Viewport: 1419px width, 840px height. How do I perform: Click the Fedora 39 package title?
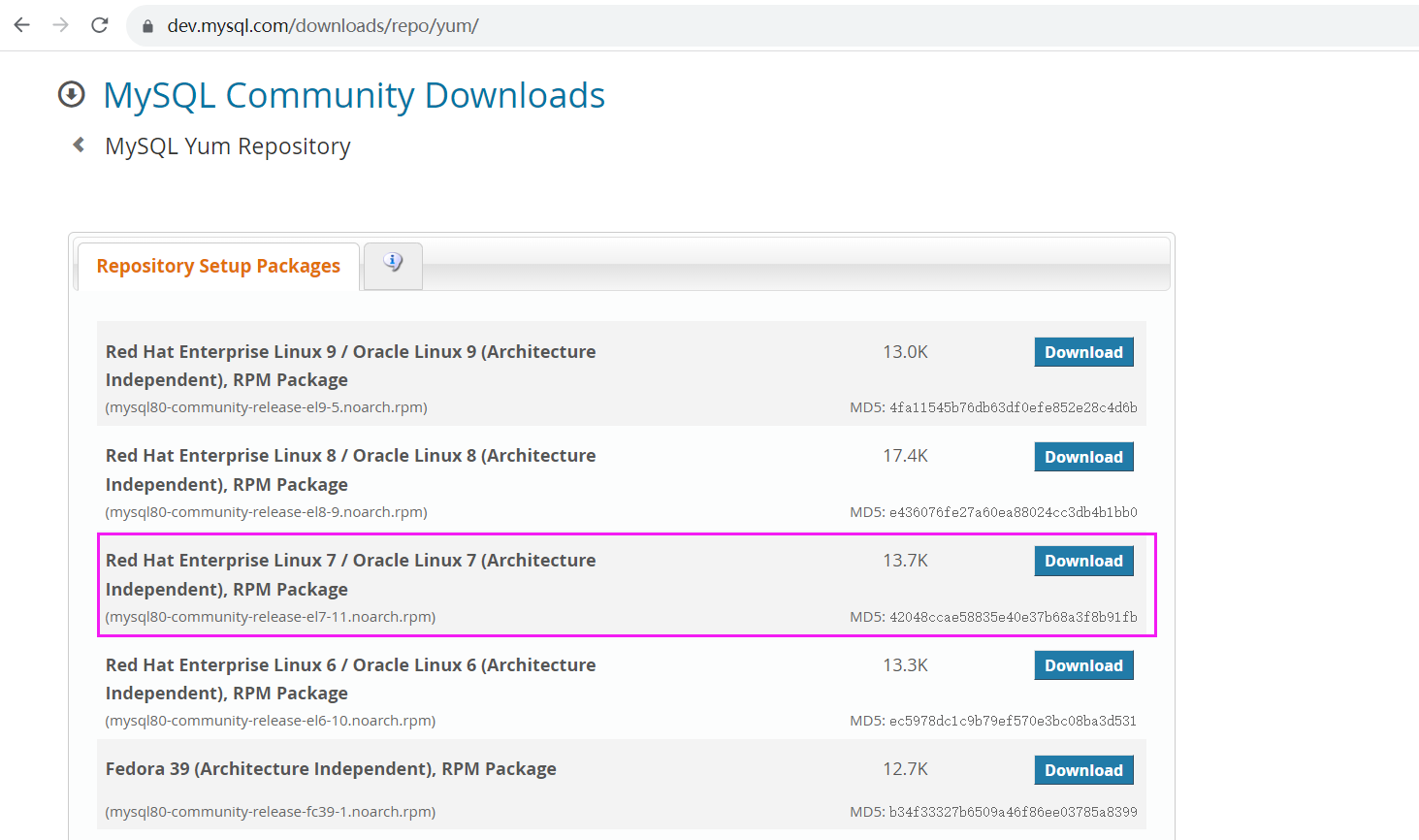(331, 769)
